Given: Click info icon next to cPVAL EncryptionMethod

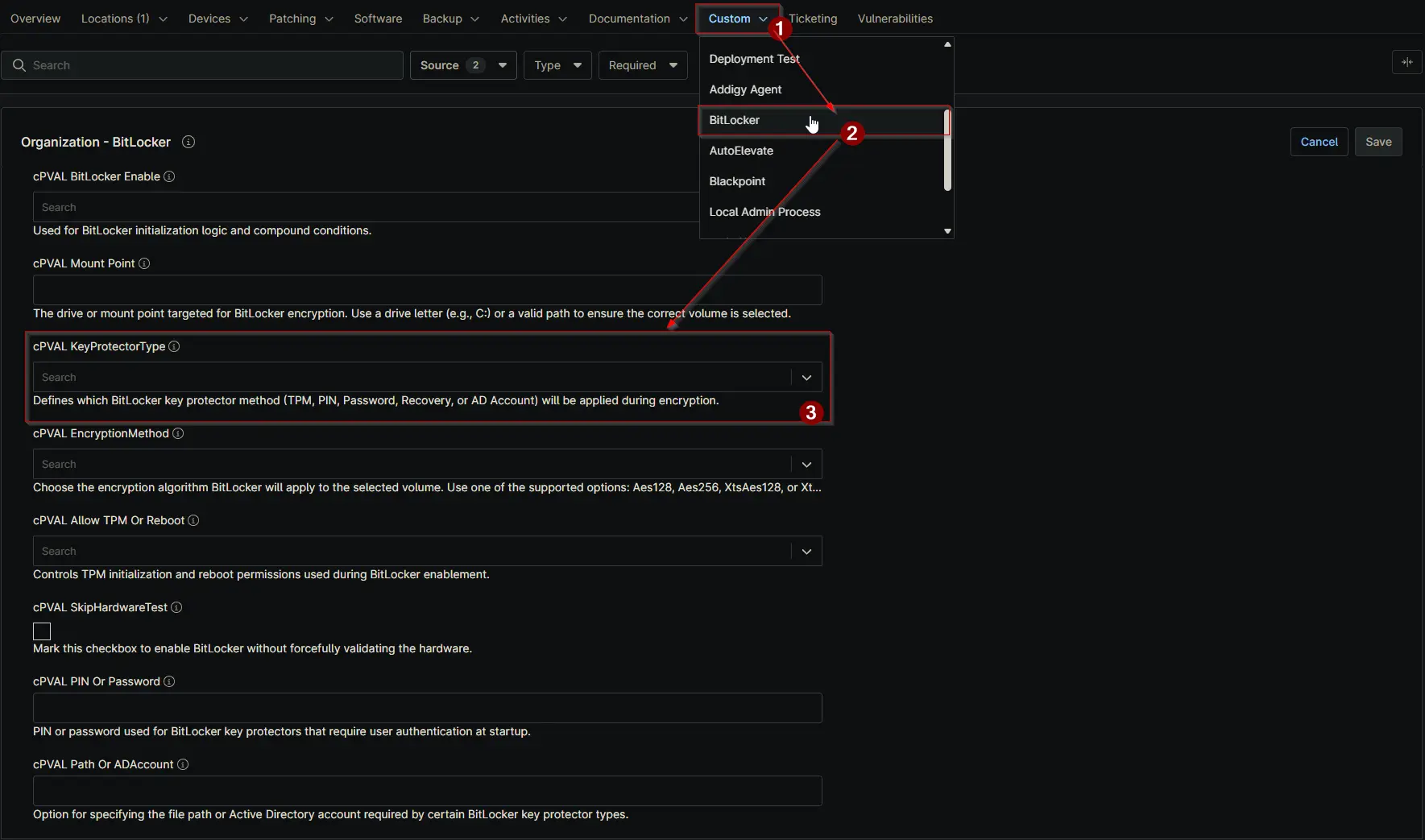Looking at the screenshot, I should coord(178,433).
